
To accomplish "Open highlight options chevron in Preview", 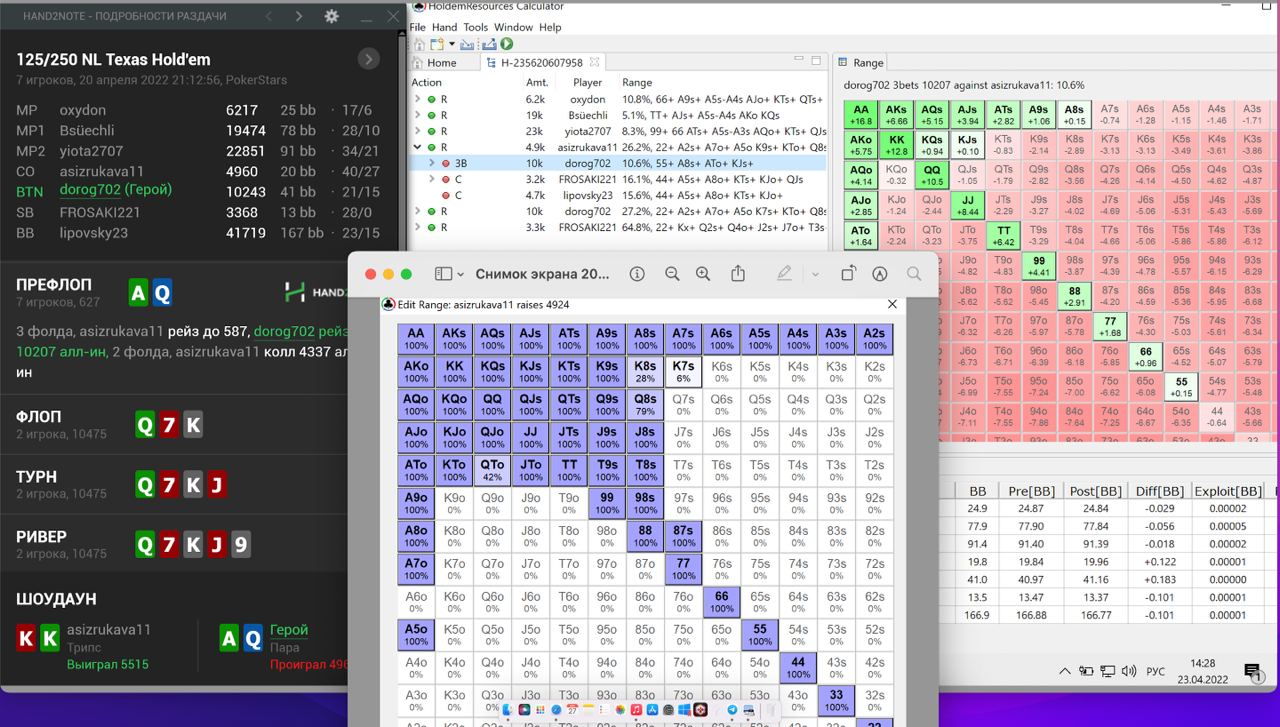I will 815,274.
